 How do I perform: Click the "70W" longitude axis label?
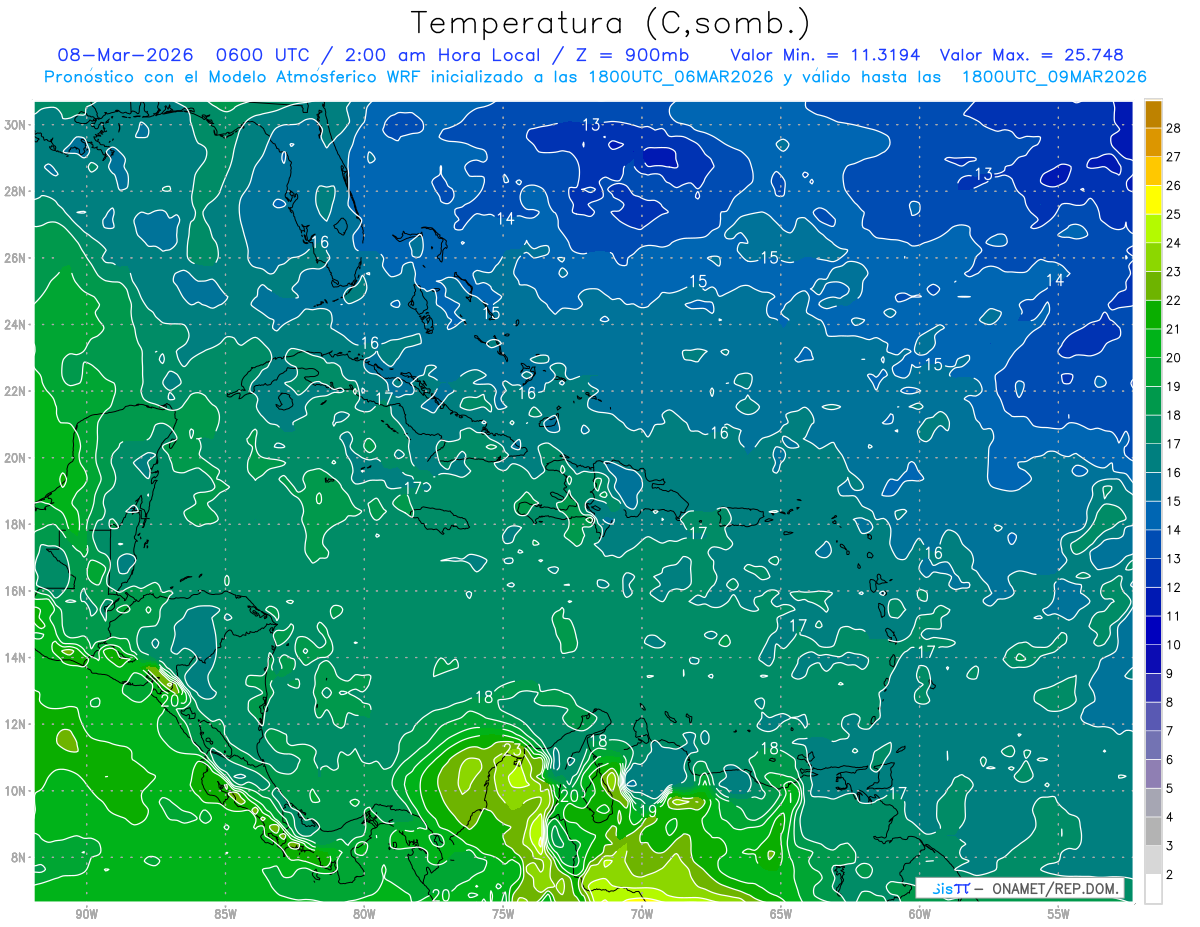[x=642, y=915]
